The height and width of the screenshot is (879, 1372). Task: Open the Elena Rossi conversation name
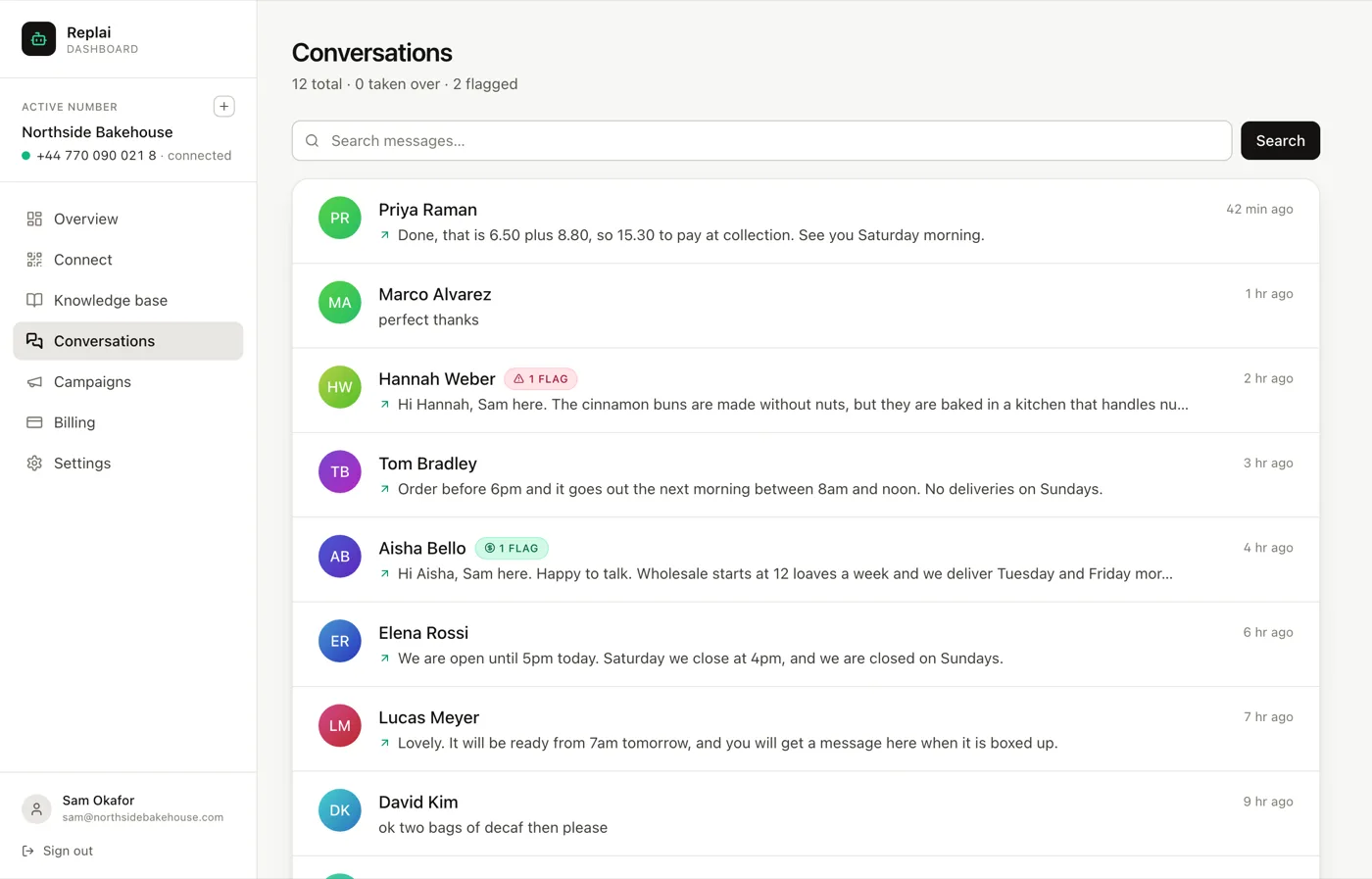click(x=423, y=633)
